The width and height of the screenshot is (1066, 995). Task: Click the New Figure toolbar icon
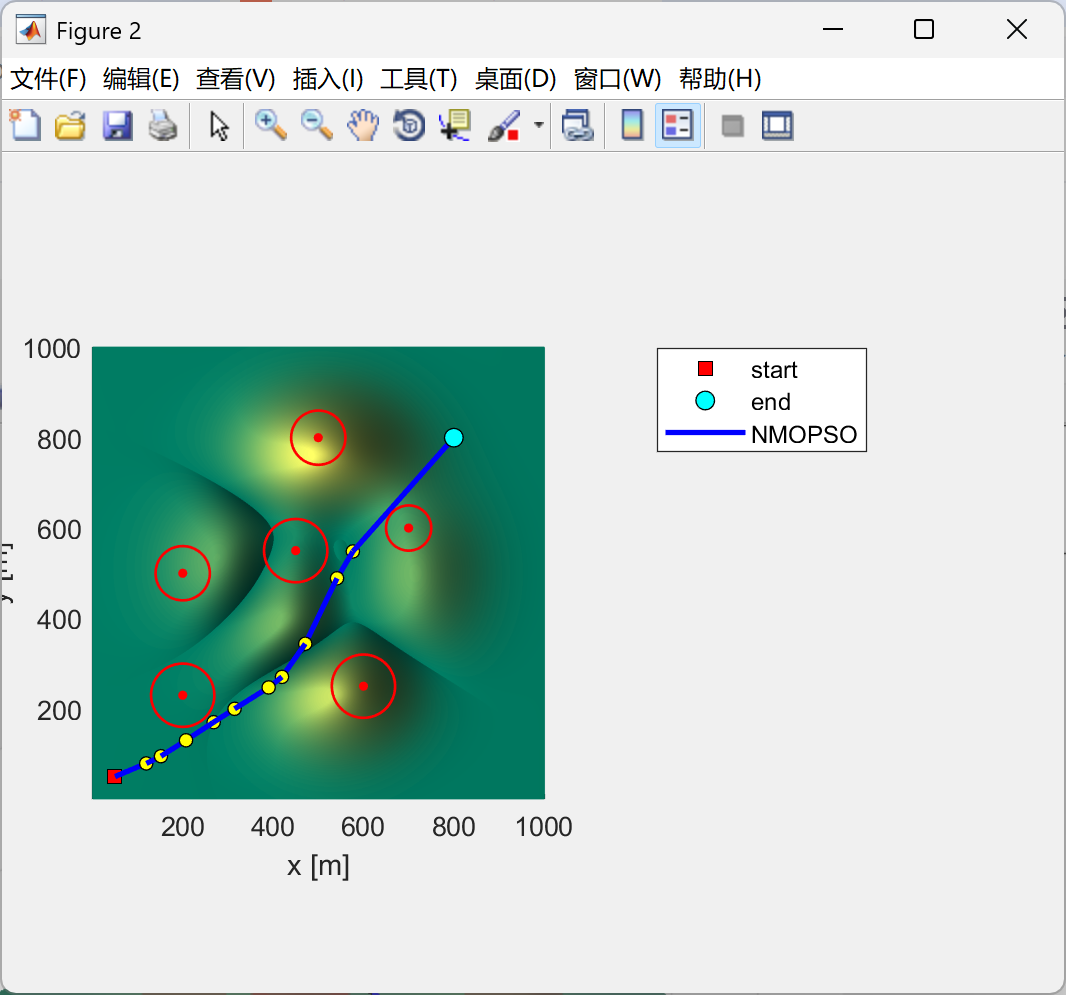tap(25, 126)
